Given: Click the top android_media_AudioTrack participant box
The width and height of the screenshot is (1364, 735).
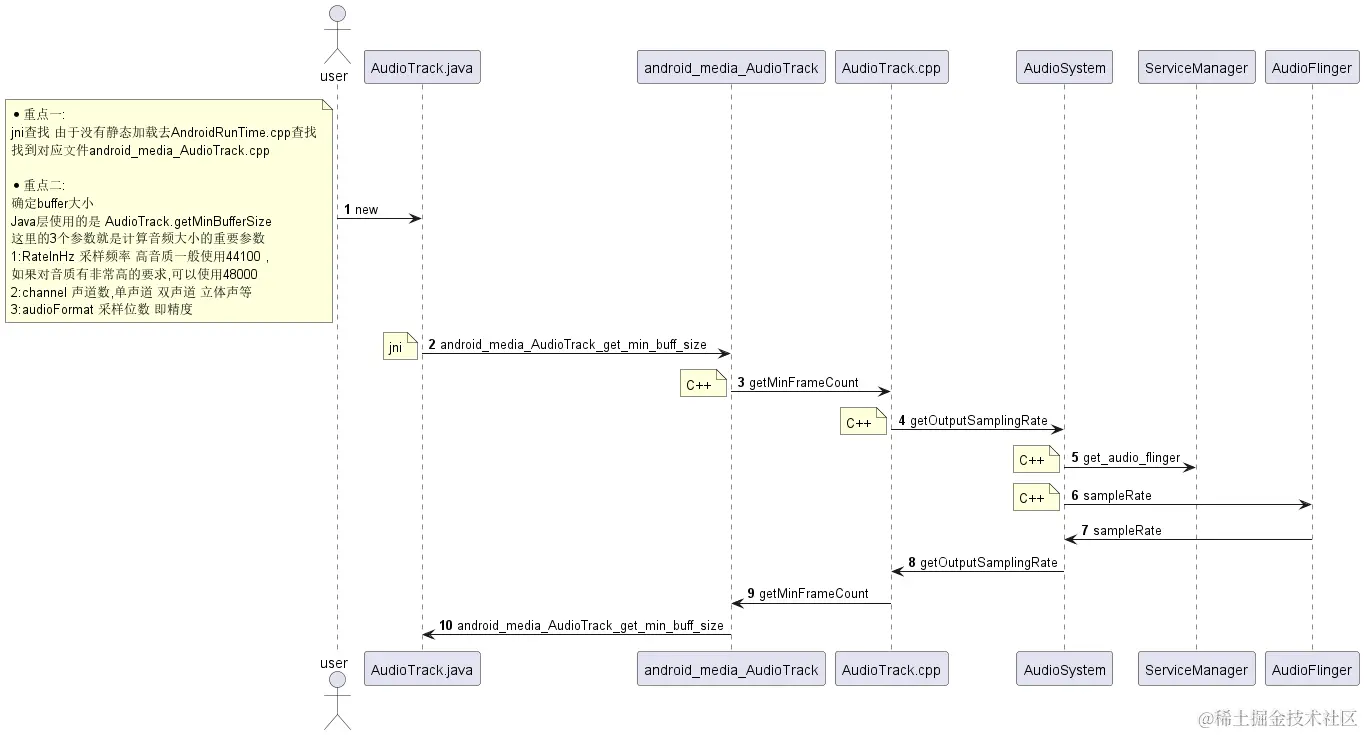Looking at the screenshot, I should click(731, 68).
